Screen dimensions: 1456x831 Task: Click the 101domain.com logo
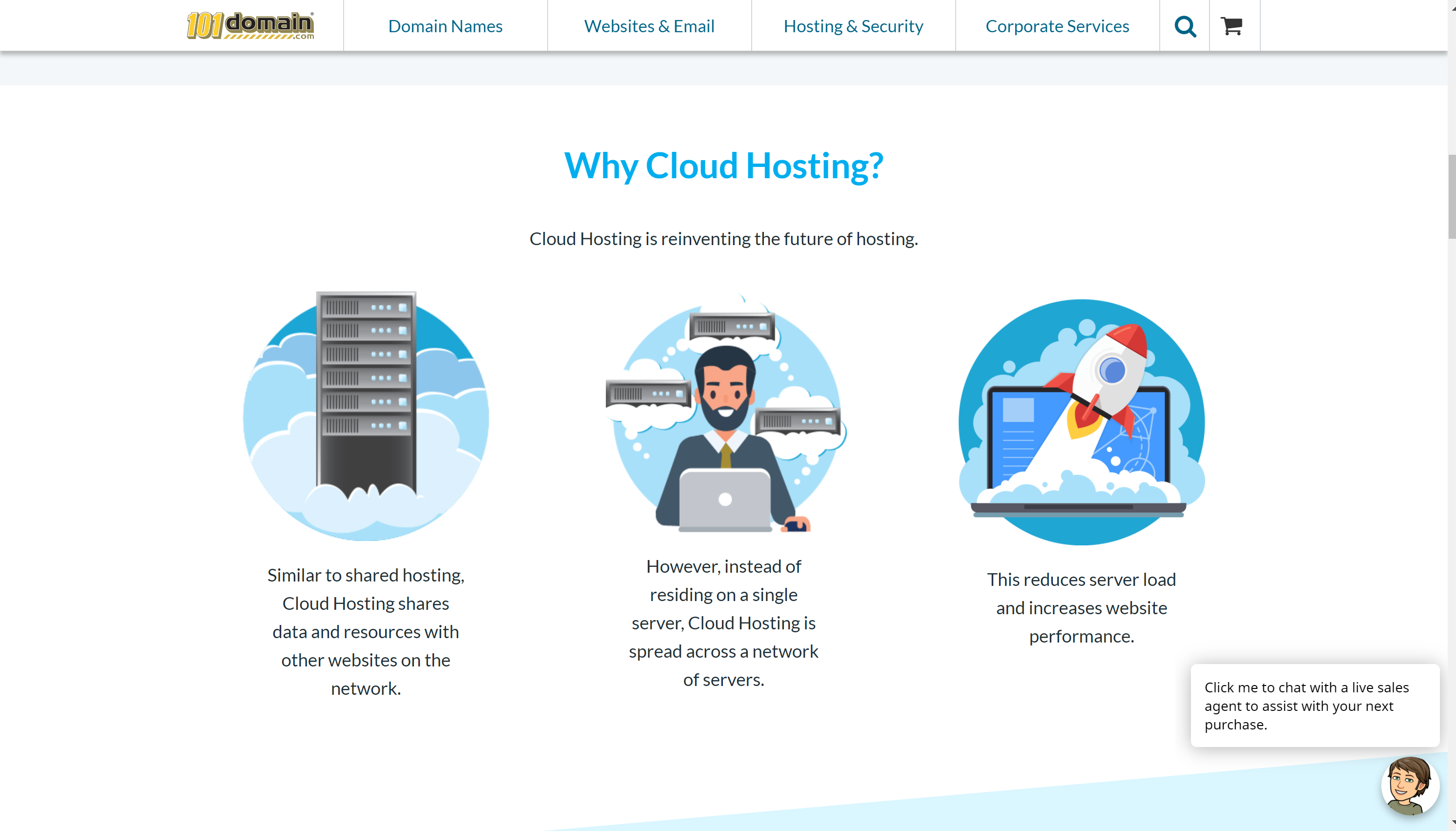coord(250,25)
